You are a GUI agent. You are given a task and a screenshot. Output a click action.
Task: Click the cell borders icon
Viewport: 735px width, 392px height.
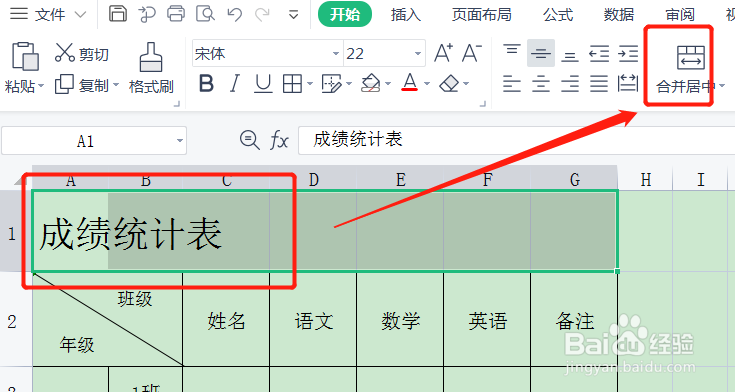coord(292,84)
